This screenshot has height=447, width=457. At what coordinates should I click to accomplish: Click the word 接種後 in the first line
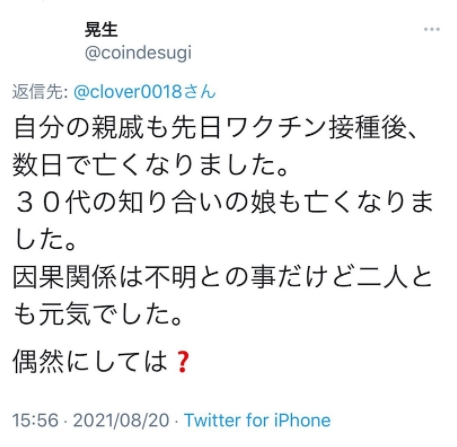(367, 127)
